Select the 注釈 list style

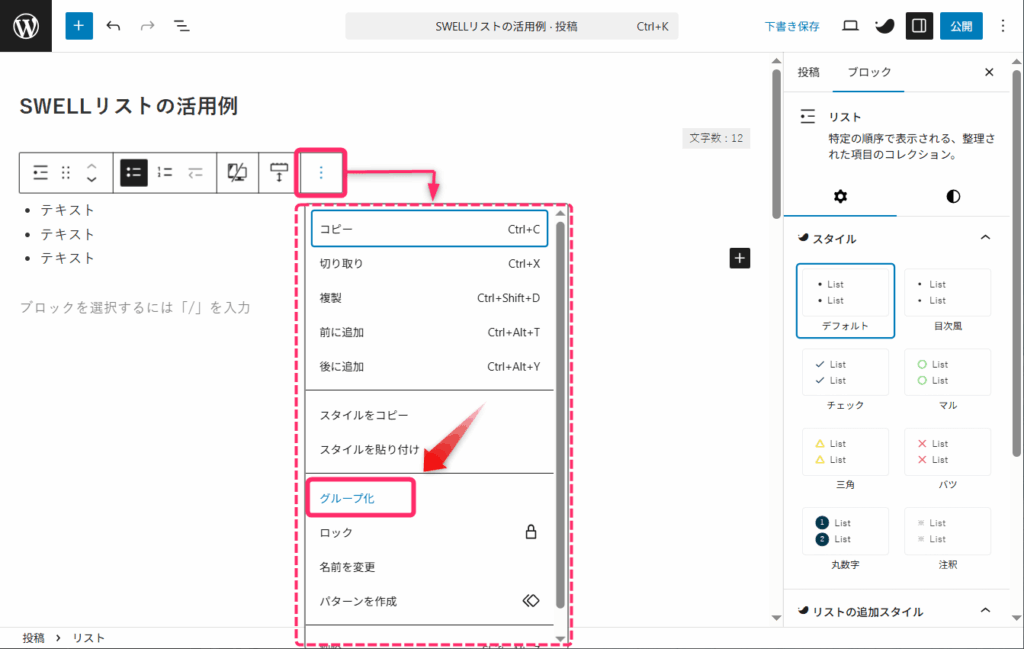[947, 539]
